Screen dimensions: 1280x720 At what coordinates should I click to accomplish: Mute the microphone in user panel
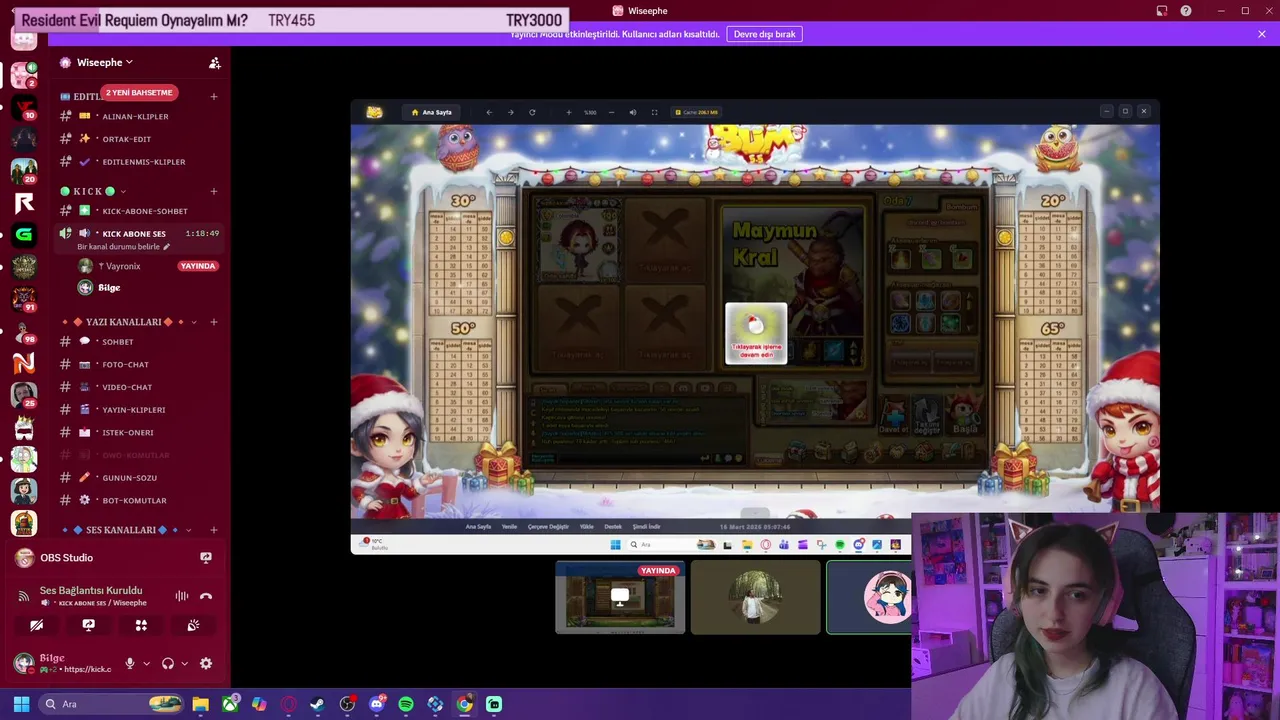coord(129,663)
